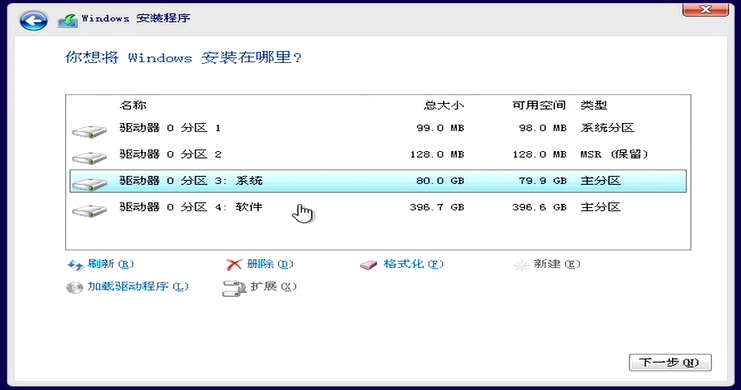The image size is (741, 390).
Task: Select 驱动器 0 分区 4: 软件 row
Action: 378,208
